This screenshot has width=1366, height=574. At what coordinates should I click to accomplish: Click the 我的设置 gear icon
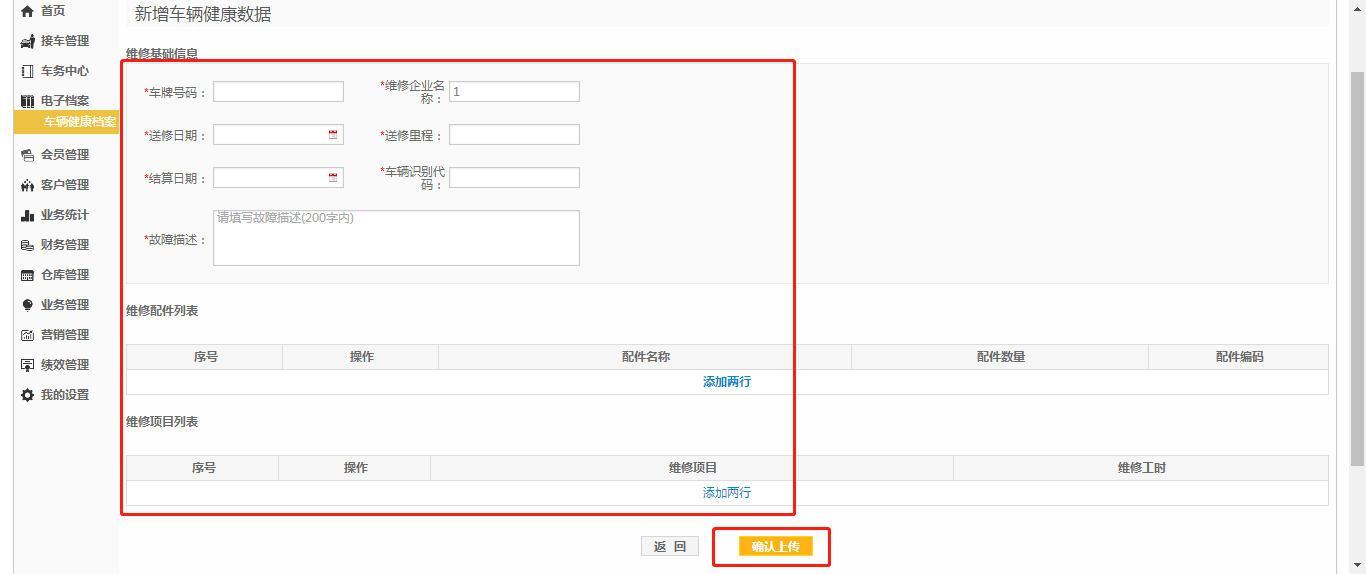(x=27, y=395)
